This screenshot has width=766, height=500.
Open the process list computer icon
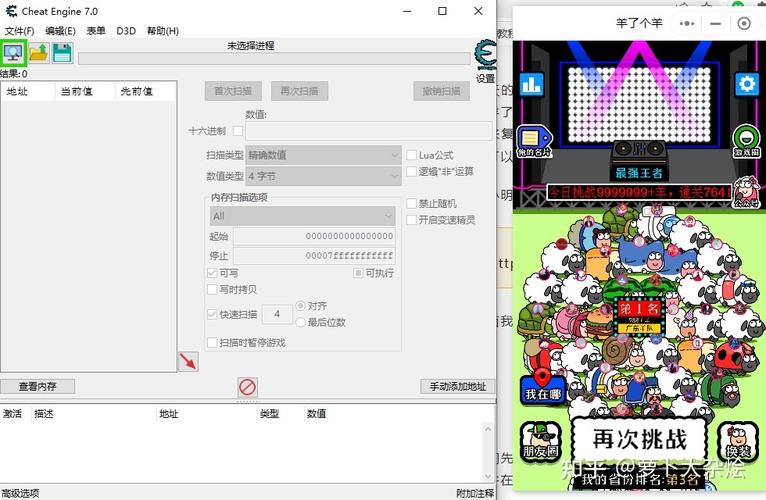click(13, 53)
